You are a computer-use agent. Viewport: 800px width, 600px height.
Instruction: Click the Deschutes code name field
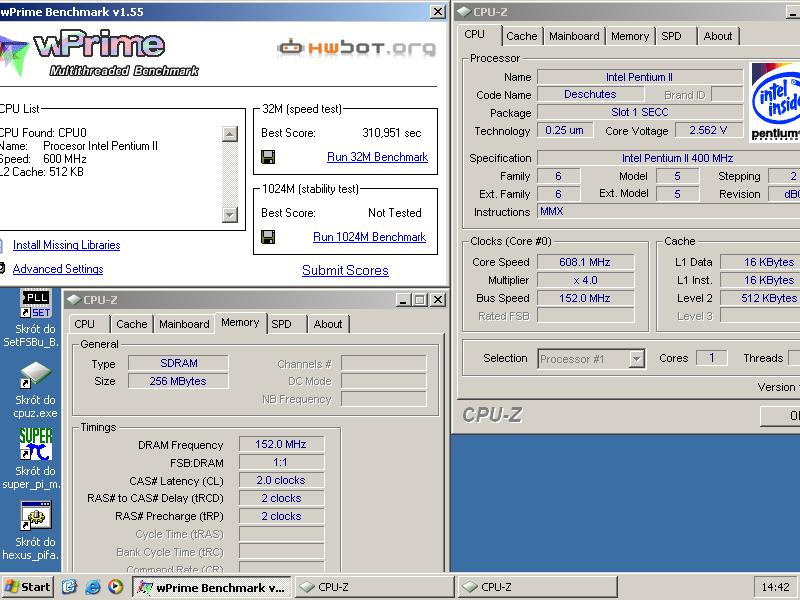pyautogui.click(x=590, y=94)
